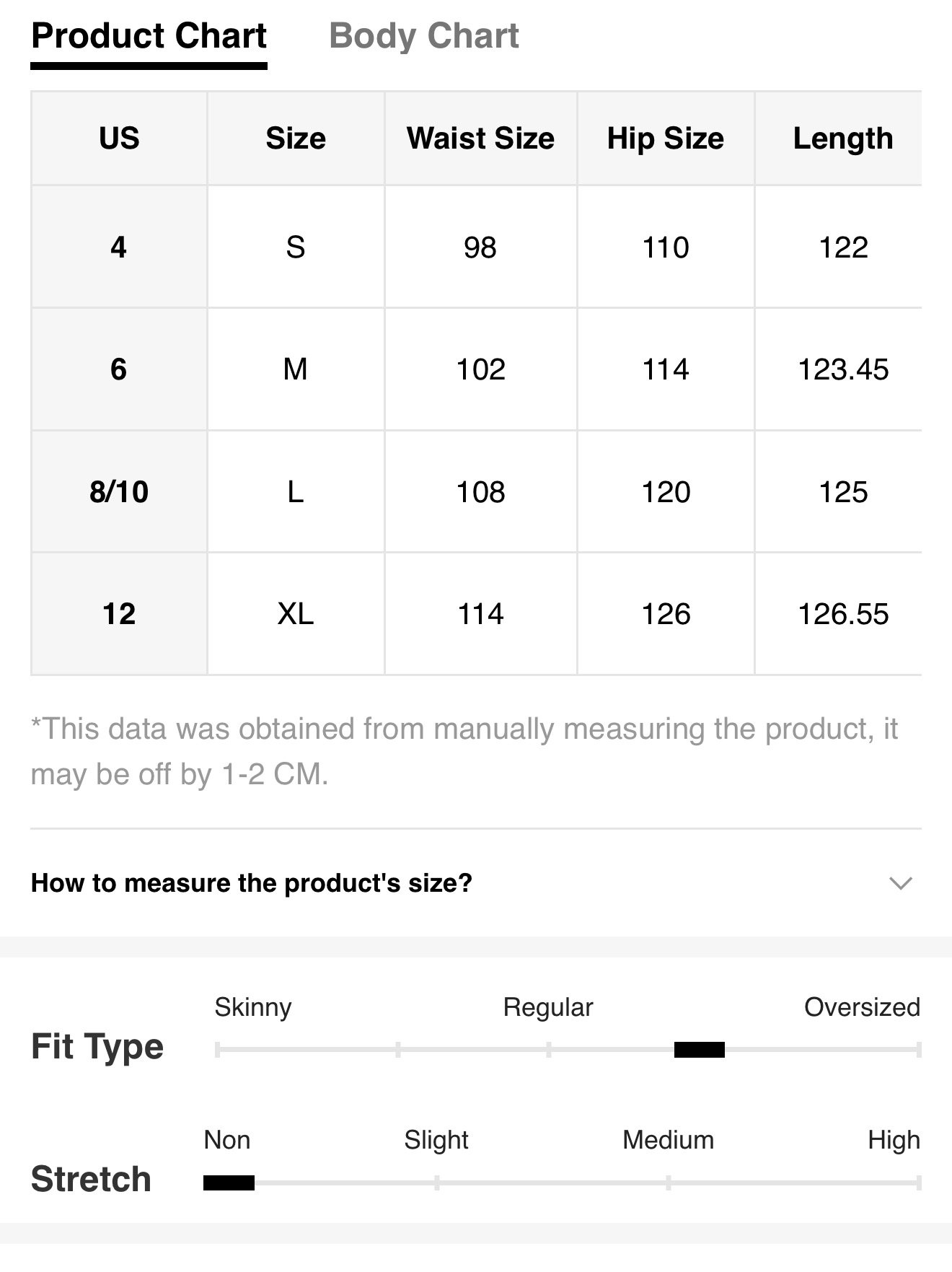Click the Oversized label on Fit Type
This screenshot has height=1272, width=952.
(x=862, y=1007)
